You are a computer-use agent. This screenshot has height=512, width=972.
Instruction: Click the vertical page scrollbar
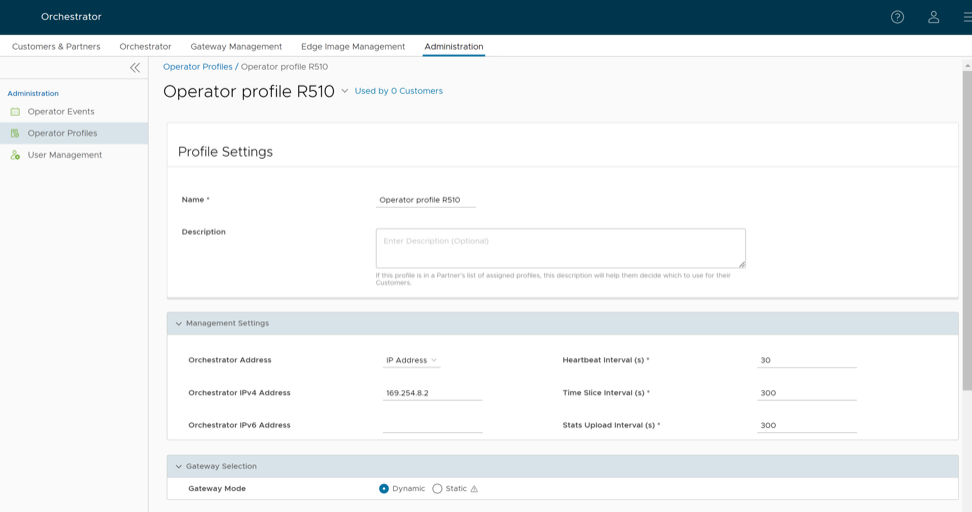tap(966, 230)
